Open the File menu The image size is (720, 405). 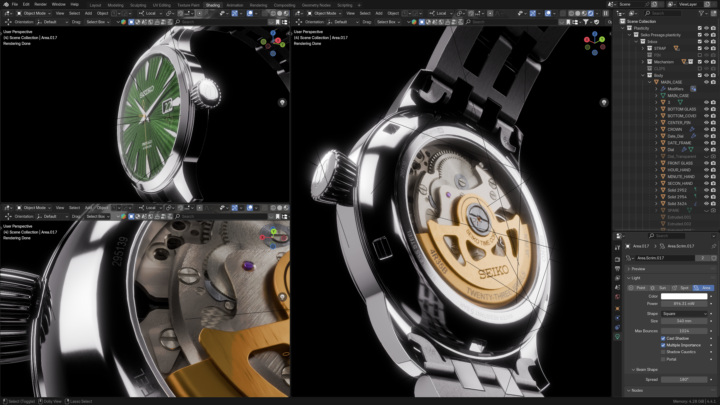[15, 4]
